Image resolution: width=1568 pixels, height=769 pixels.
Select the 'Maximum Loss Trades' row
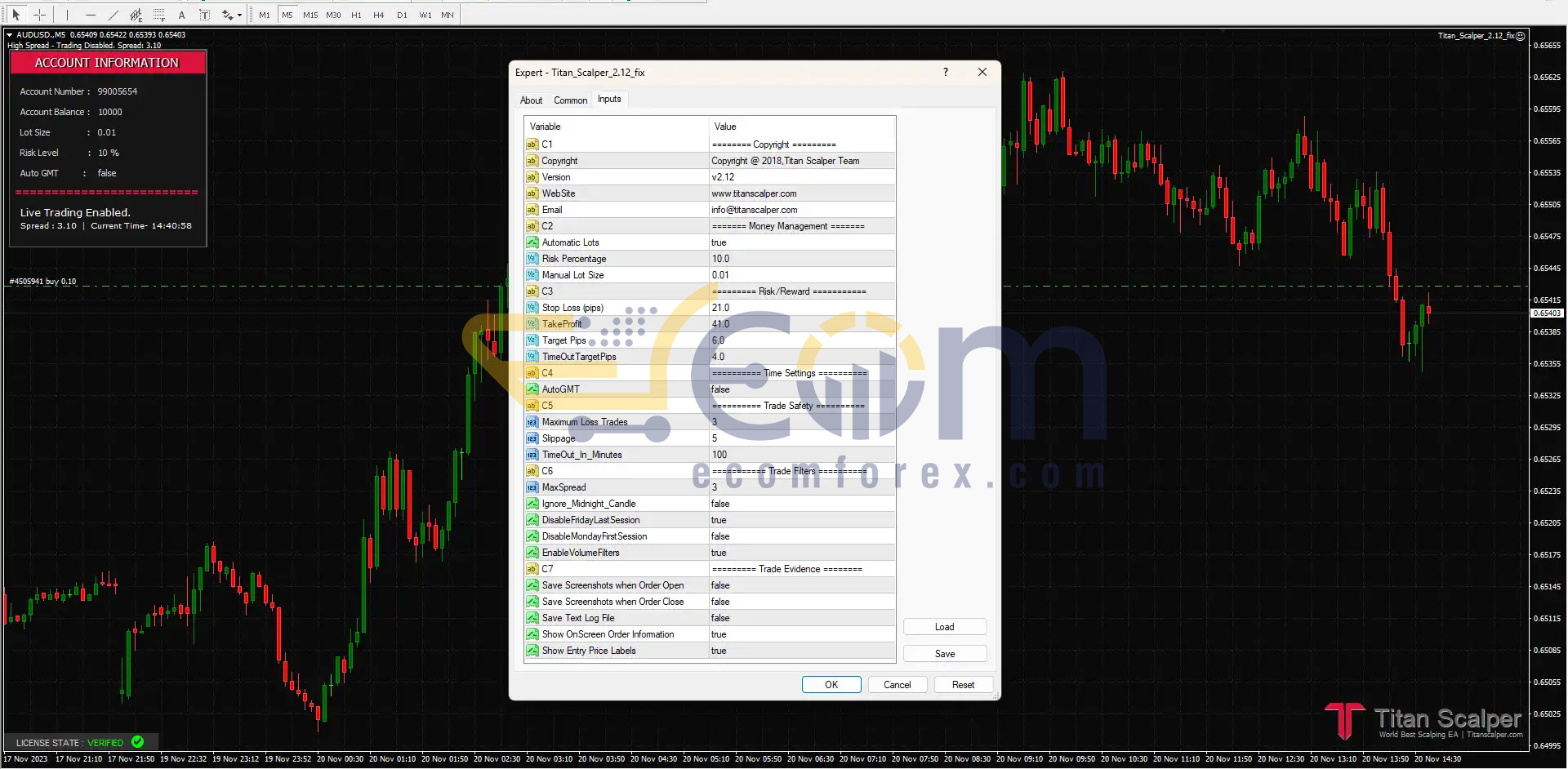pyautogui.click(x=710, y=422)
